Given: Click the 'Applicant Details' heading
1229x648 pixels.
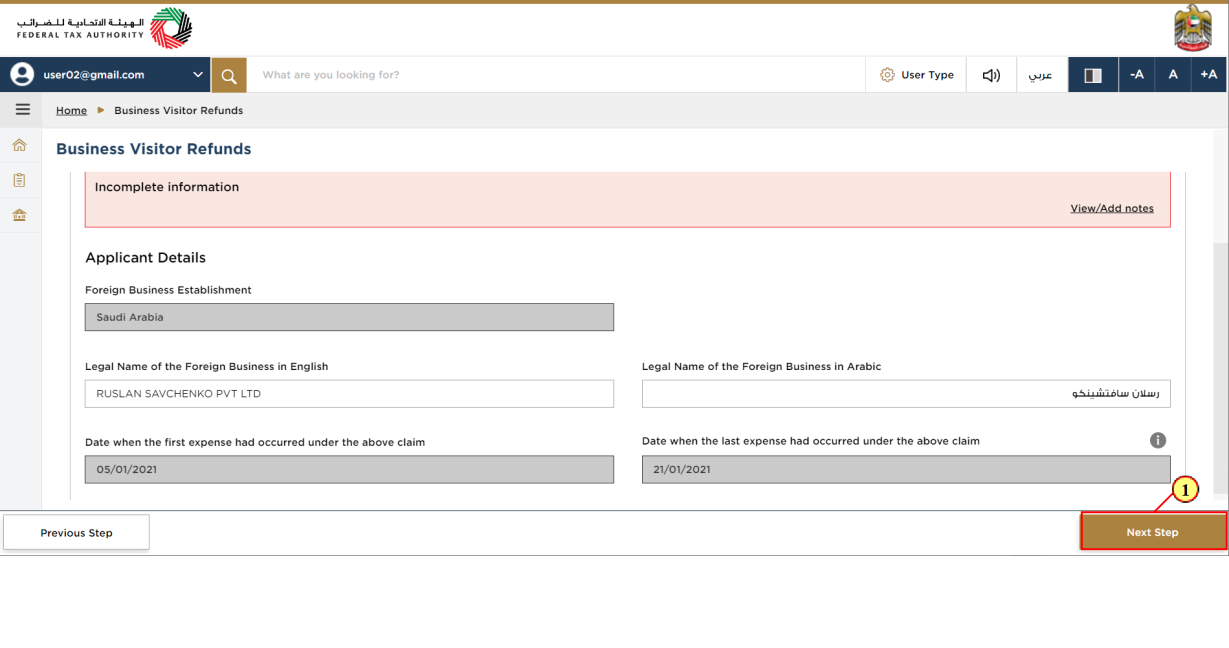Looking at the screenshot, I should point(145,258).
